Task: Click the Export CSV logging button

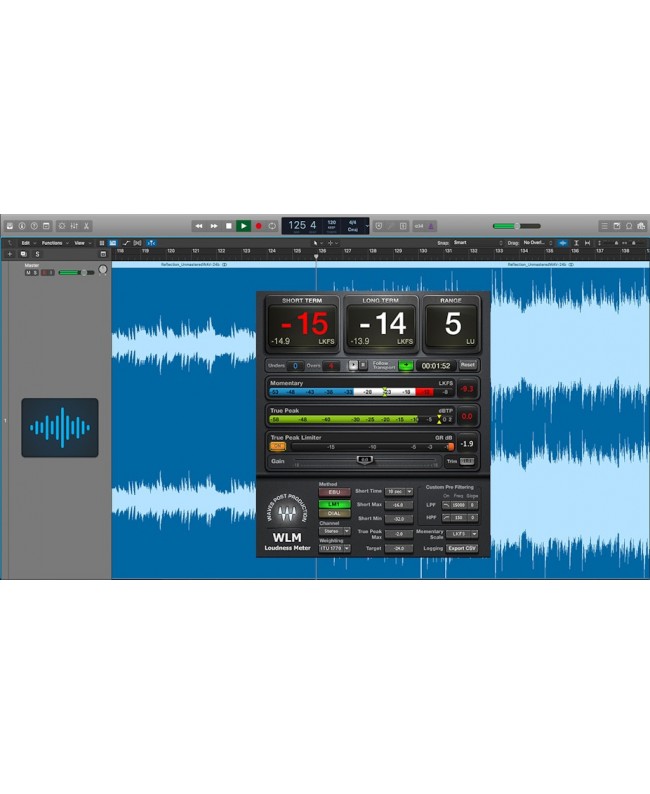Action: click(x=462, y=548)
